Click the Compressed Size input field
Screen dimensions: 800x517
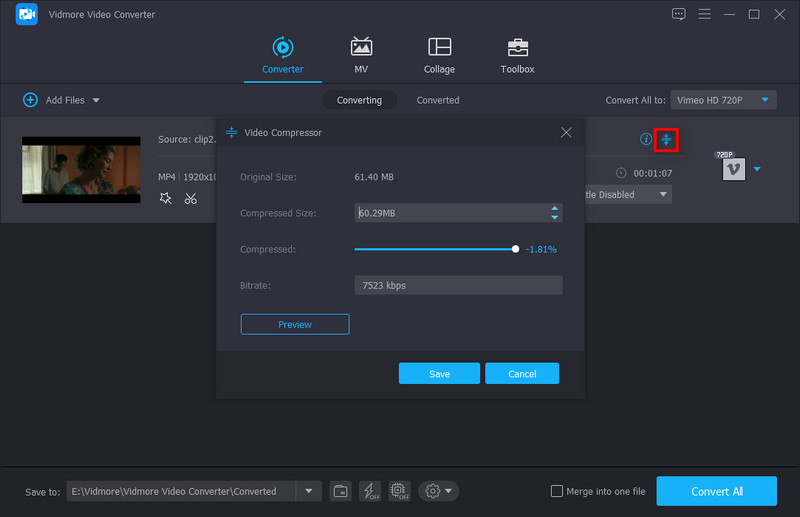(x=450, y=213)
